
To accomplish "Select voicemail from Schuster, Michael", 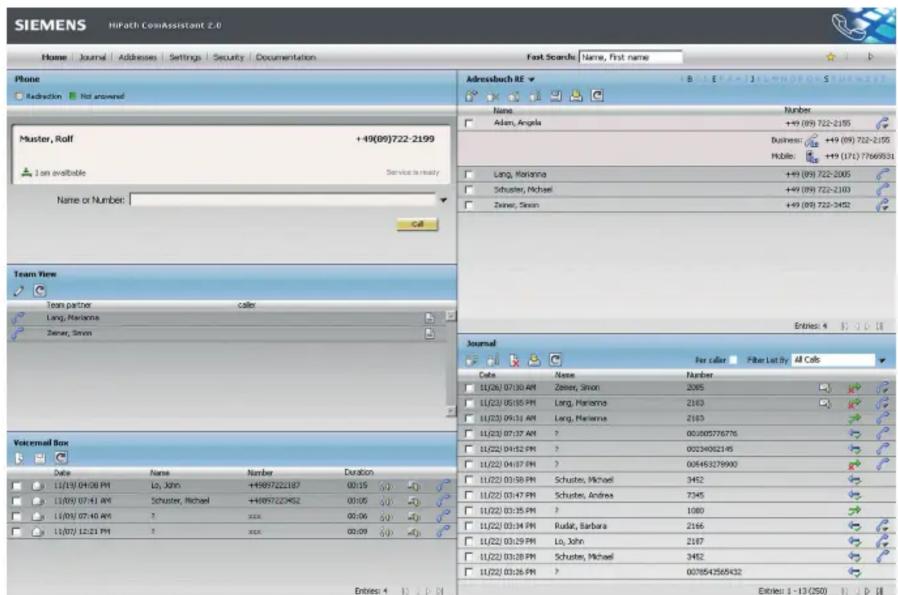I will [x=180, y=501].
